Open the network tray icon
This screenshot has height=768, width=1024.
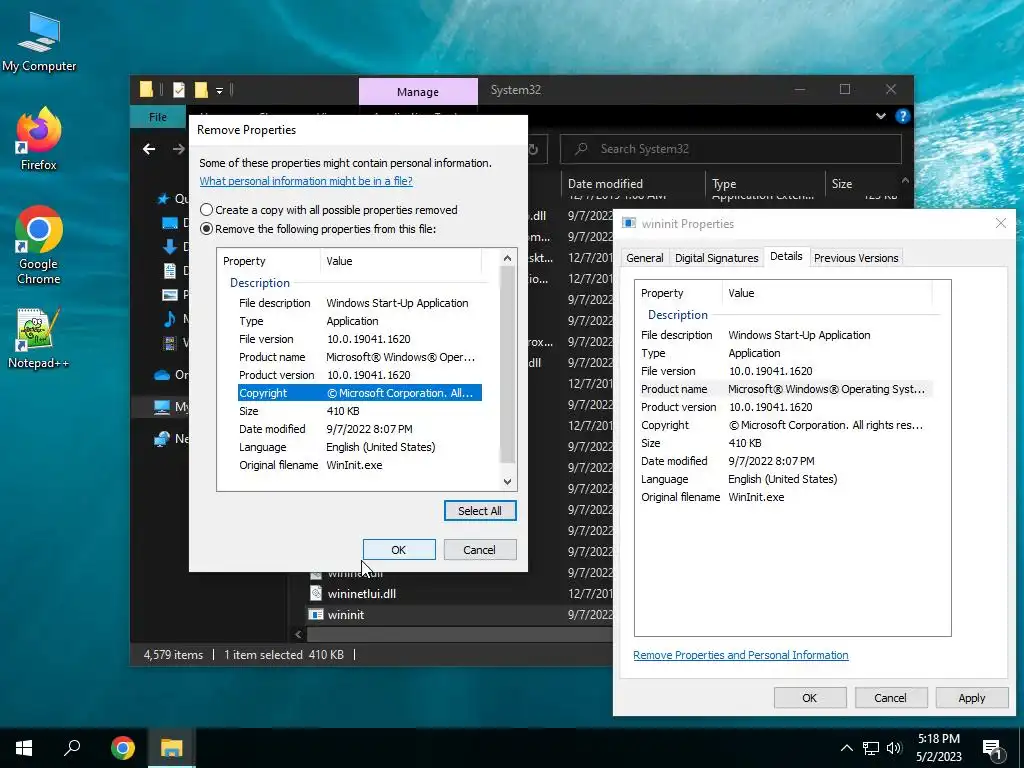pos(871,748)
